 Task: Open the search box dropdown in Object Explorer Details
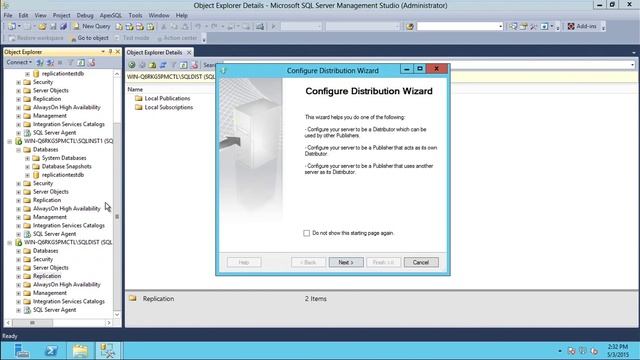click(632, 65)
